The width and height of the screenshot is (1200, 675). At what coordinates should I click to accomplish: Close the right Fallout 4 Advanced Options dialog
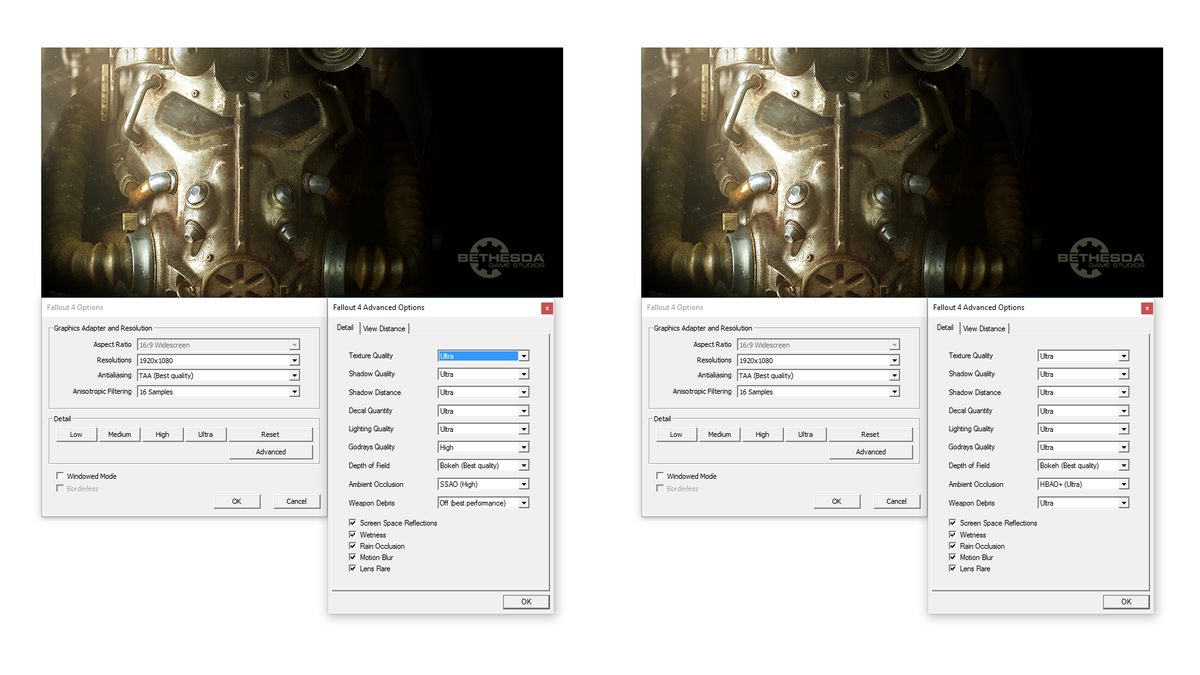click(1147, 308)
